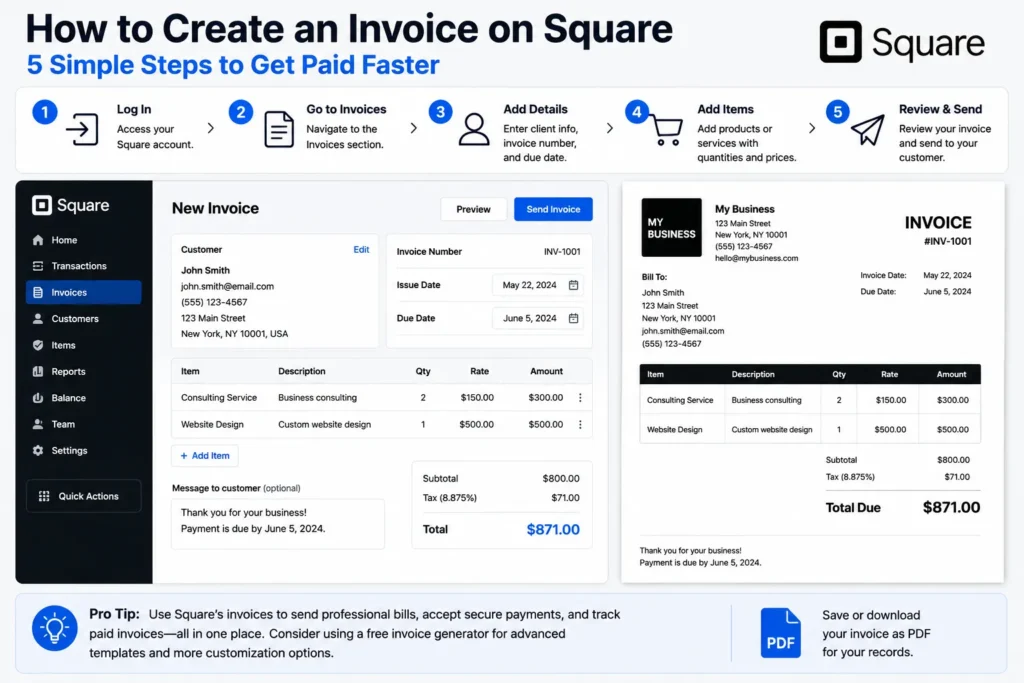Open the Settings menu item
The width and height of the screenshot is (1024, 683).
click(84, 451)
